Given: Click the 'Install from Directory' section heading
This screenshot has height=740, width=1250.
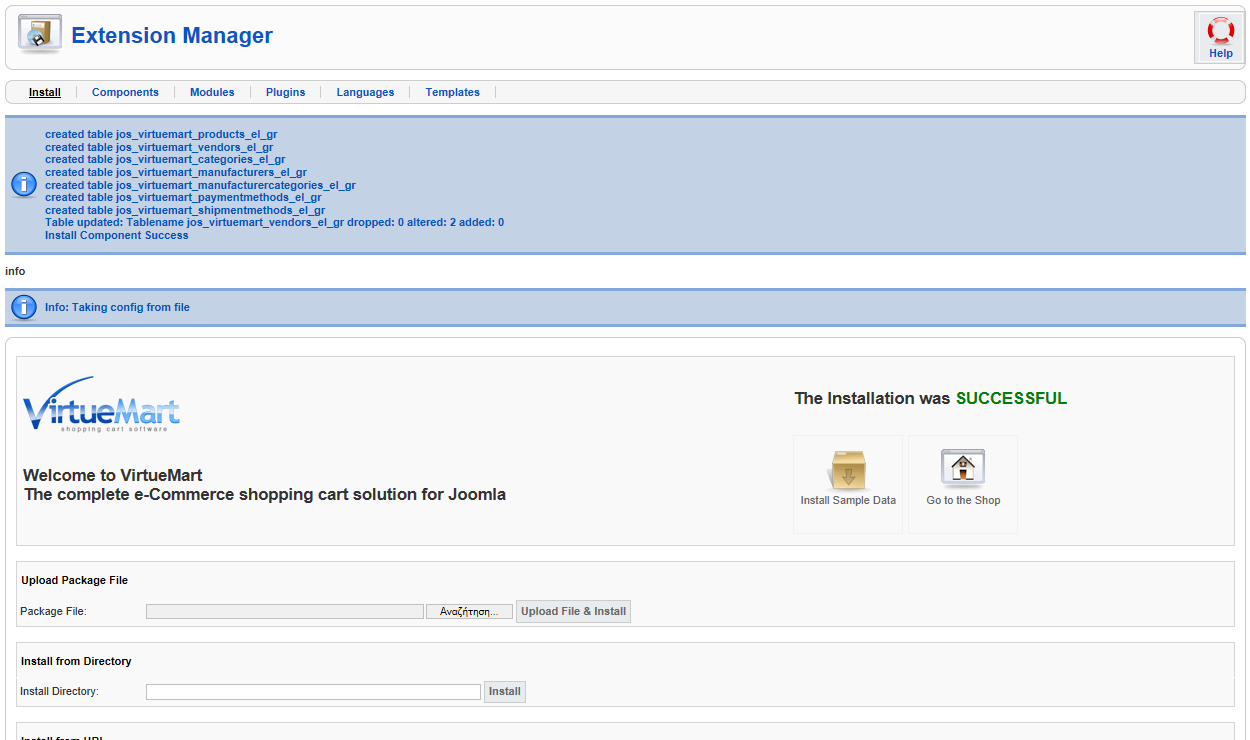Looking at the screenshot, I should (76, 661).
